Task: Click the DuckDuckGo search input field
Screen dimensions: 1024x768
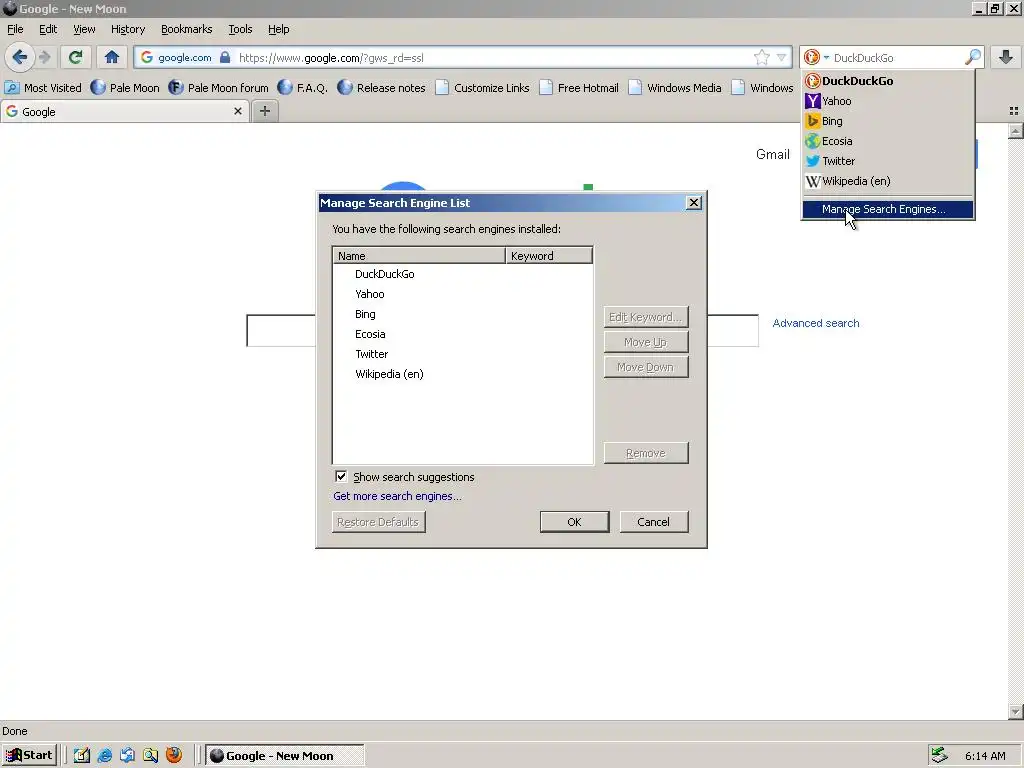Action: pyautogui.click(x=897, y=57)
